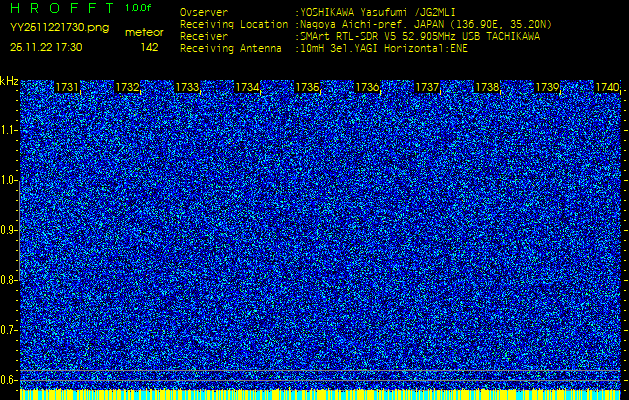Click the Ovserver name YOSHIKAWA Yasufumi /JG2MLI
This screenshot has width=629, height=400.
(x=378, y=12)
